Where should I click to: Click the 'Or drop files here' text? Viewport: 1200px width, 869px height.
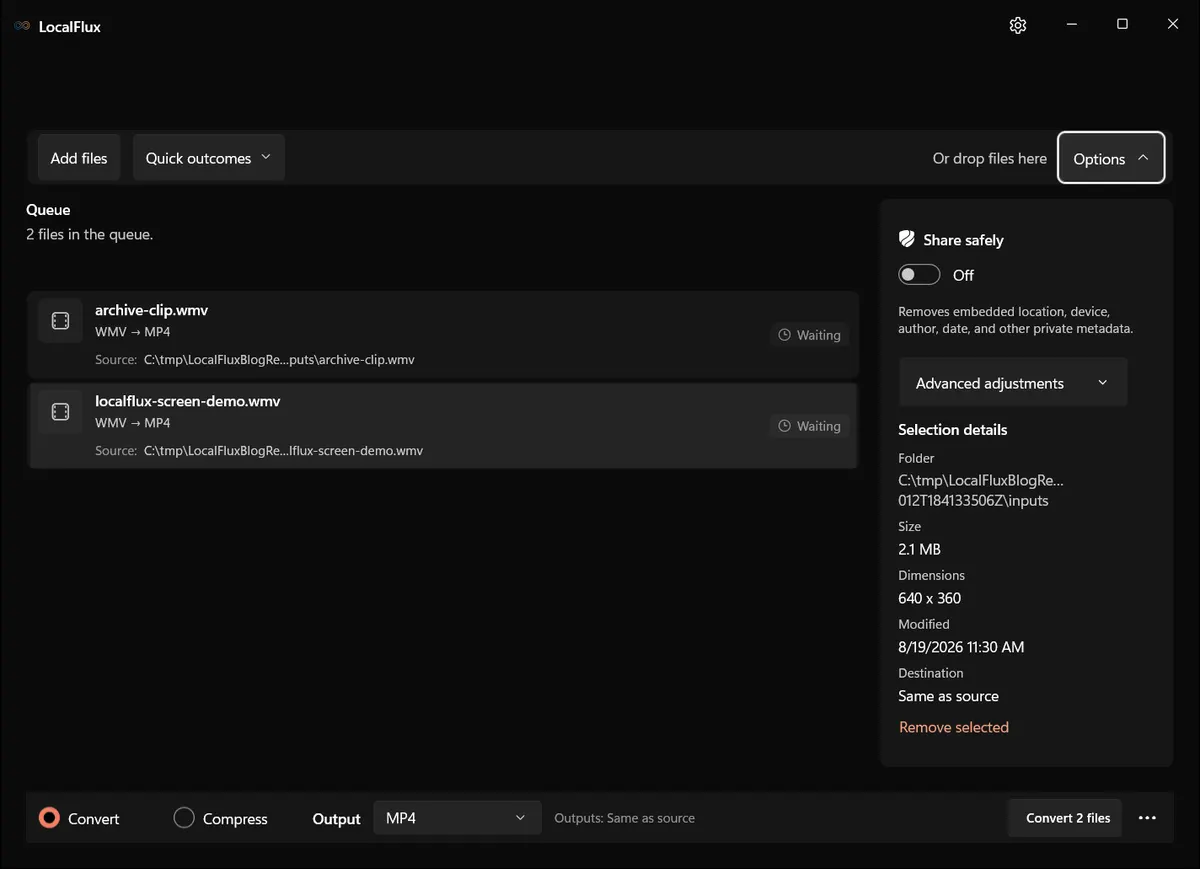tap(990, 158)
